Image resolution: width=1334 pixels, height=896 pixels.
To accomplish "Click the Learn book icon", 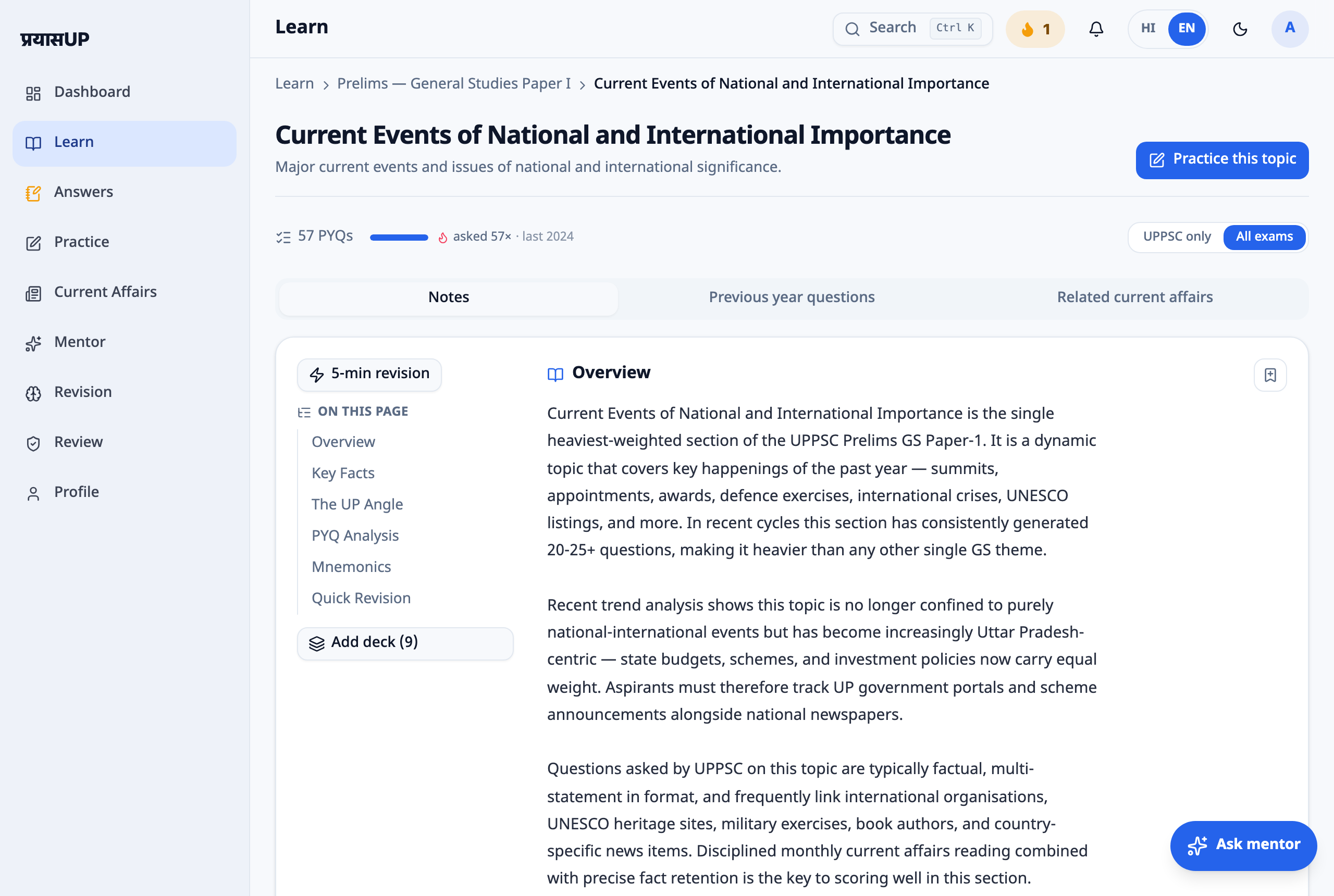I will coord(33,143).
